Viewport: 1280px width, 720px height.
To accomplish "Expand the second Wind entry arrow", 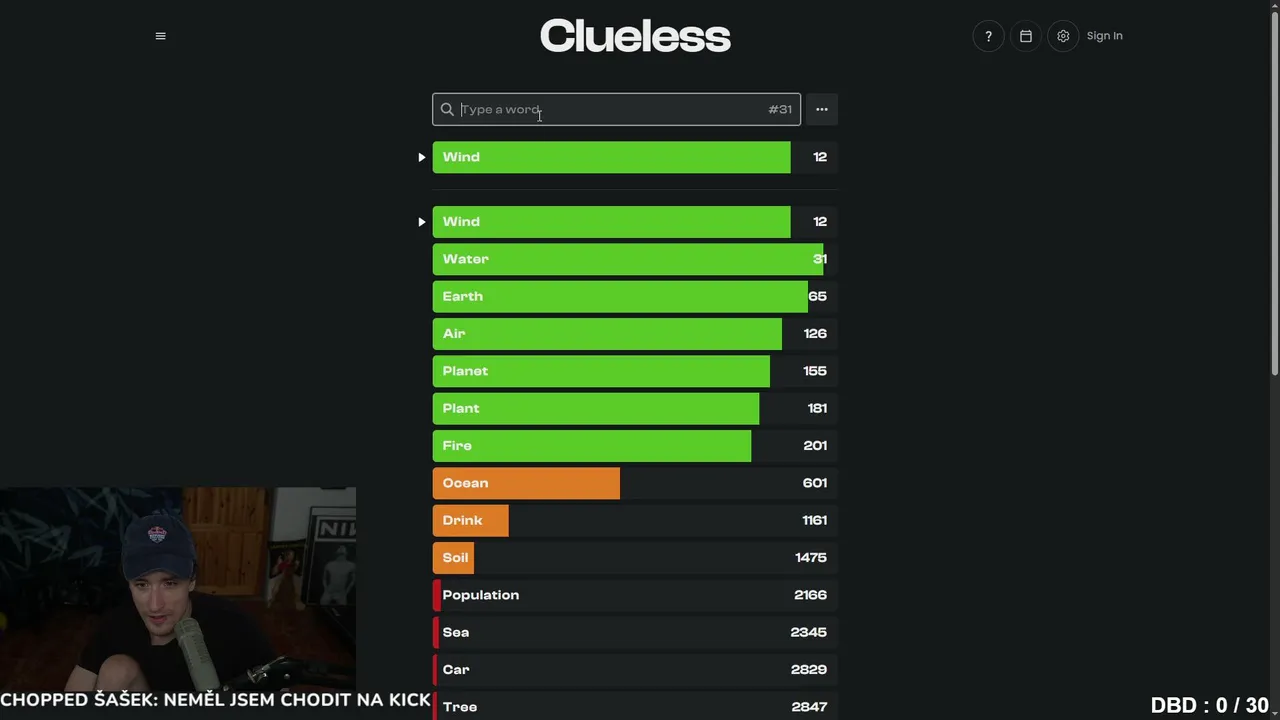I will tap(422, 222).
